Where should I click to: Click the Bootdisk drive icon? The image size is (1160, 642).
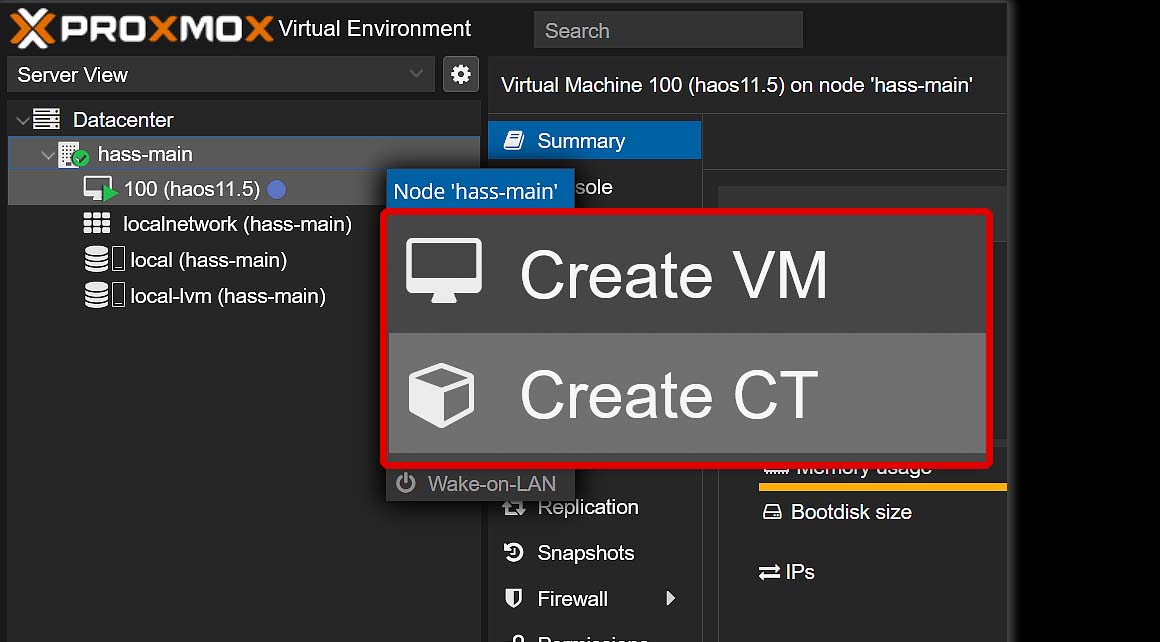point(772,512)
